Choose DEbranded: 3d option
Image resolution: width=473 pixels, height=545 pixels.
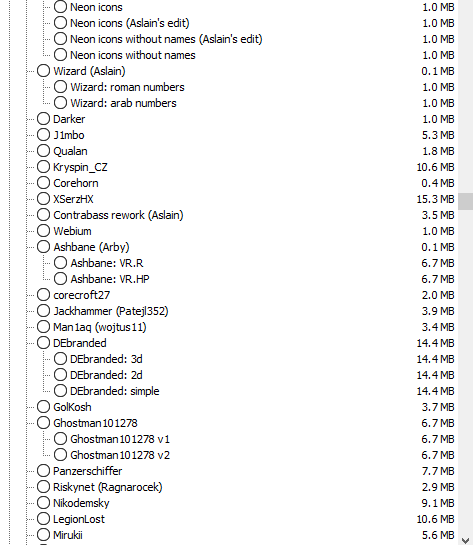coord(60,359)
